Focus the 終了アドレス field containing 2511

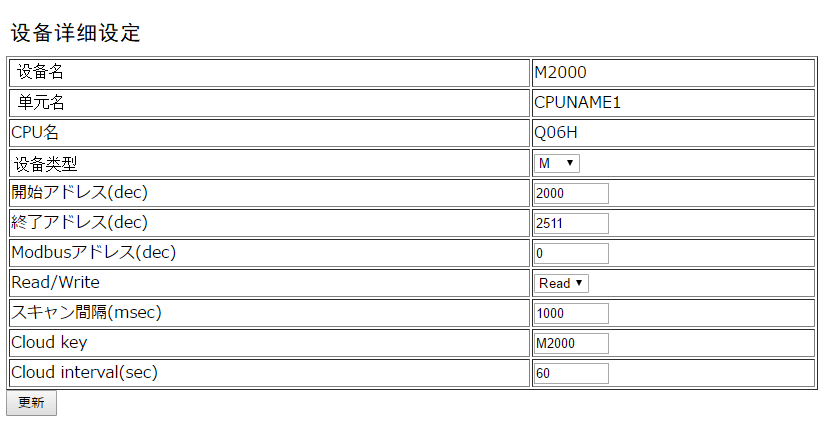pyautogui.click(x=571, y=223)
